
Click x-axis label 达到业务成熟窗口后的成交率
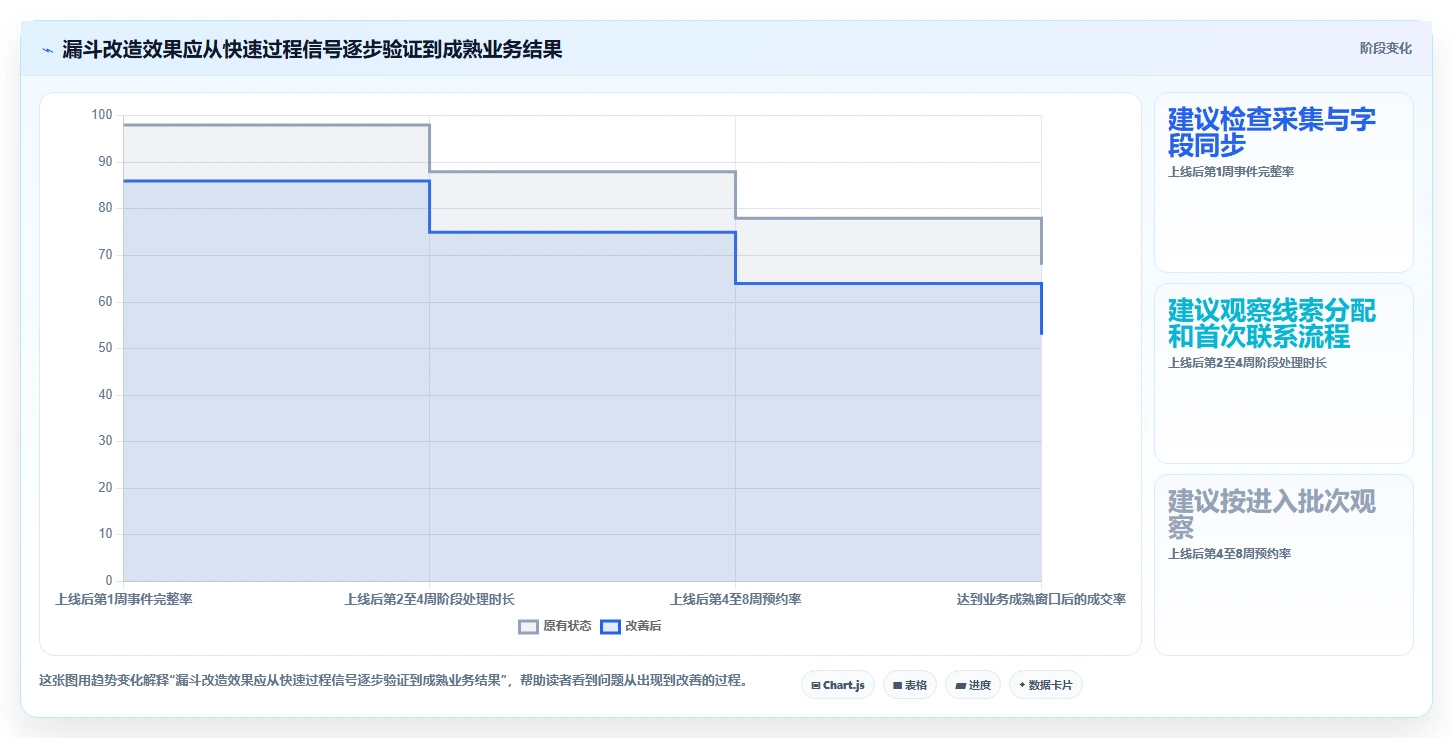[1041, 599]
